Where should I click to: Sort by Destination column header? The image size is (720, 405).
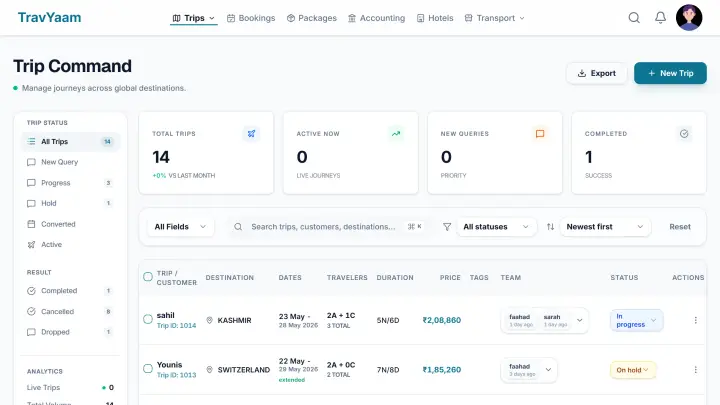pyautogui.click(x=230, y=278)
